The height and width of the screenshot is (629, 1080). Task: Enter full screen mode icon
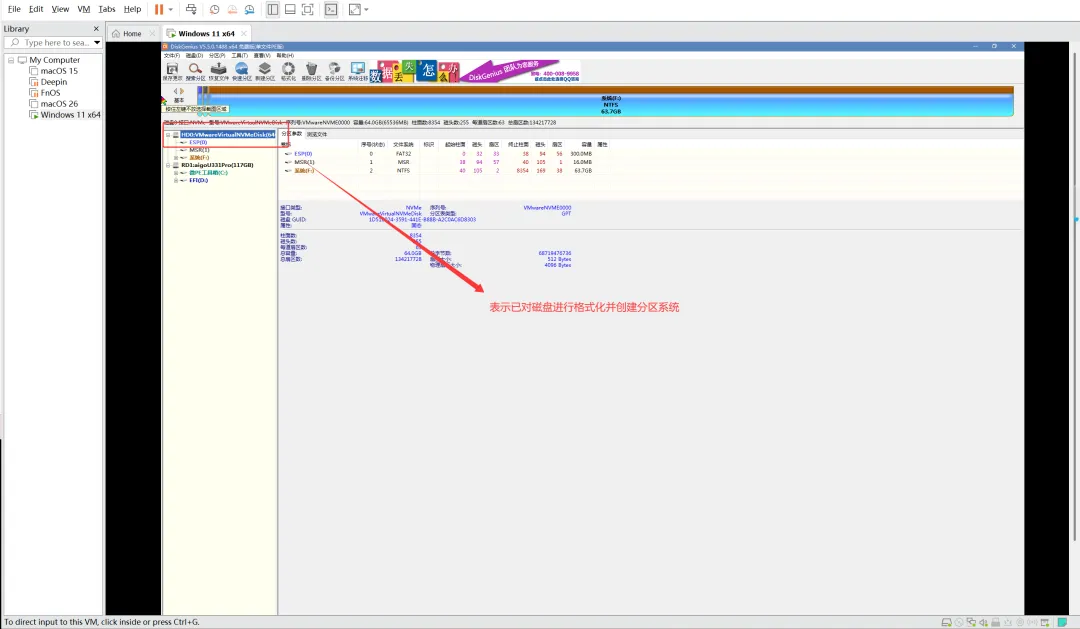(308, 10)
